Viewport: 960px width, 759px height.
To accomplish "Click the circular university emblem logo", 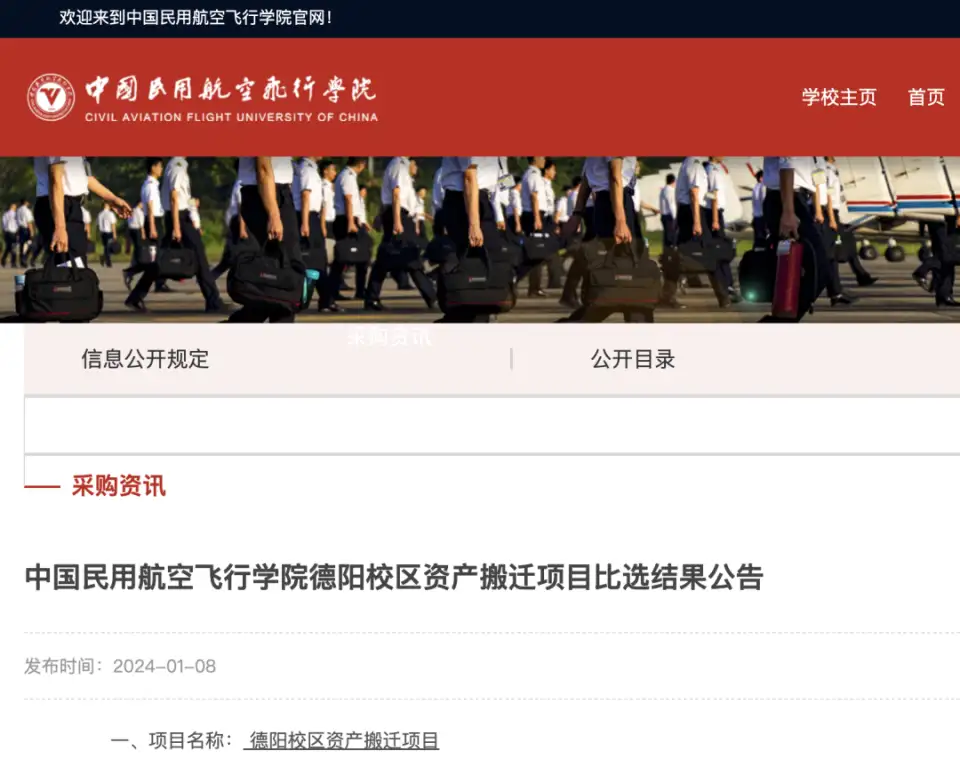I will click(x=51, y=97).
